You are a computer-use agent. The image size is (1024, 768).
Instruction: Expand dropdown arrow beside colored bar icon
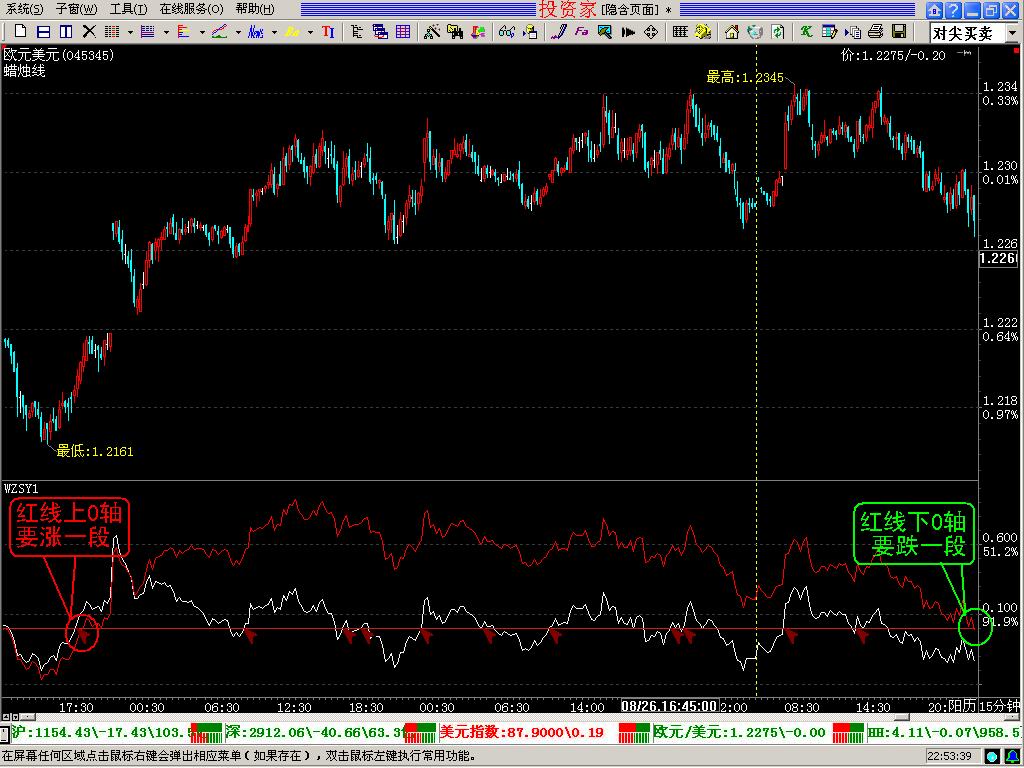(202, 32)
